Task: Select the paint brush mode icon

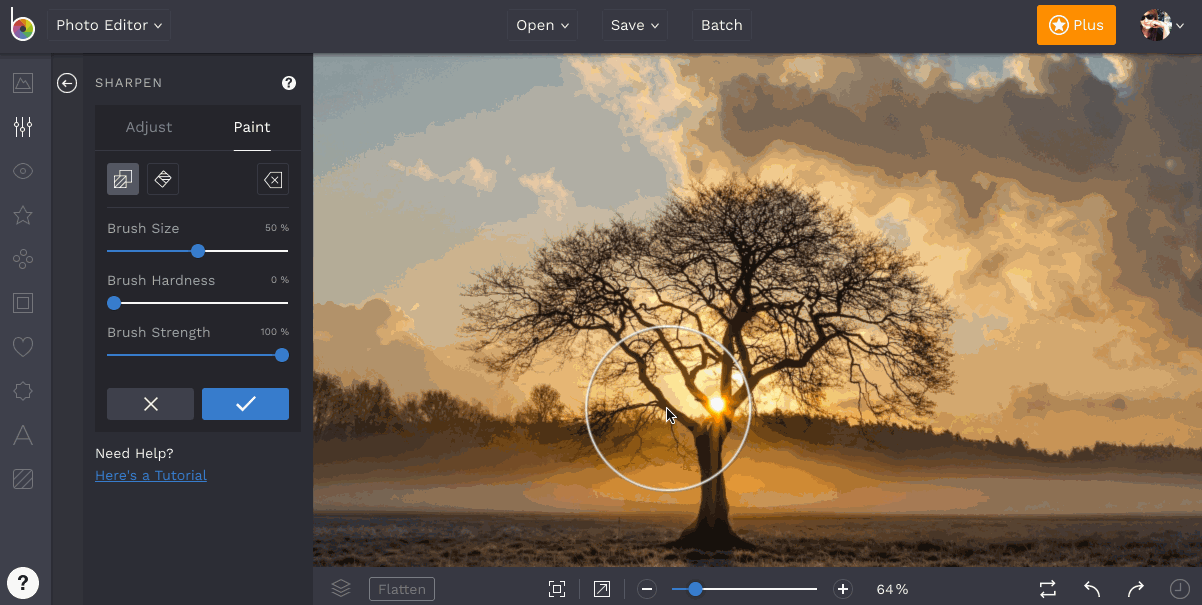Action: (123, 179)
